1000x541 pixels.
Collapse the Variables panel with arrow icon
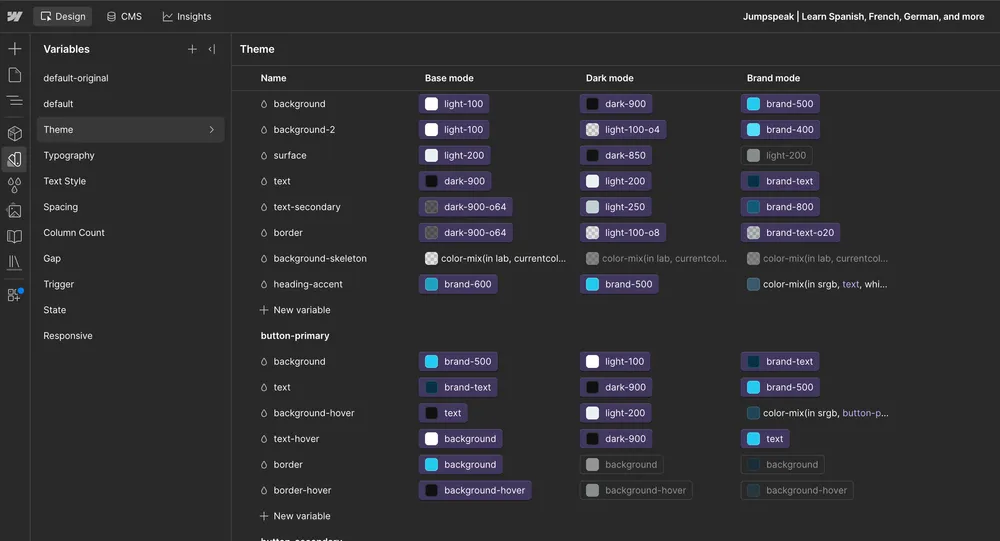(x=212, y=49)
